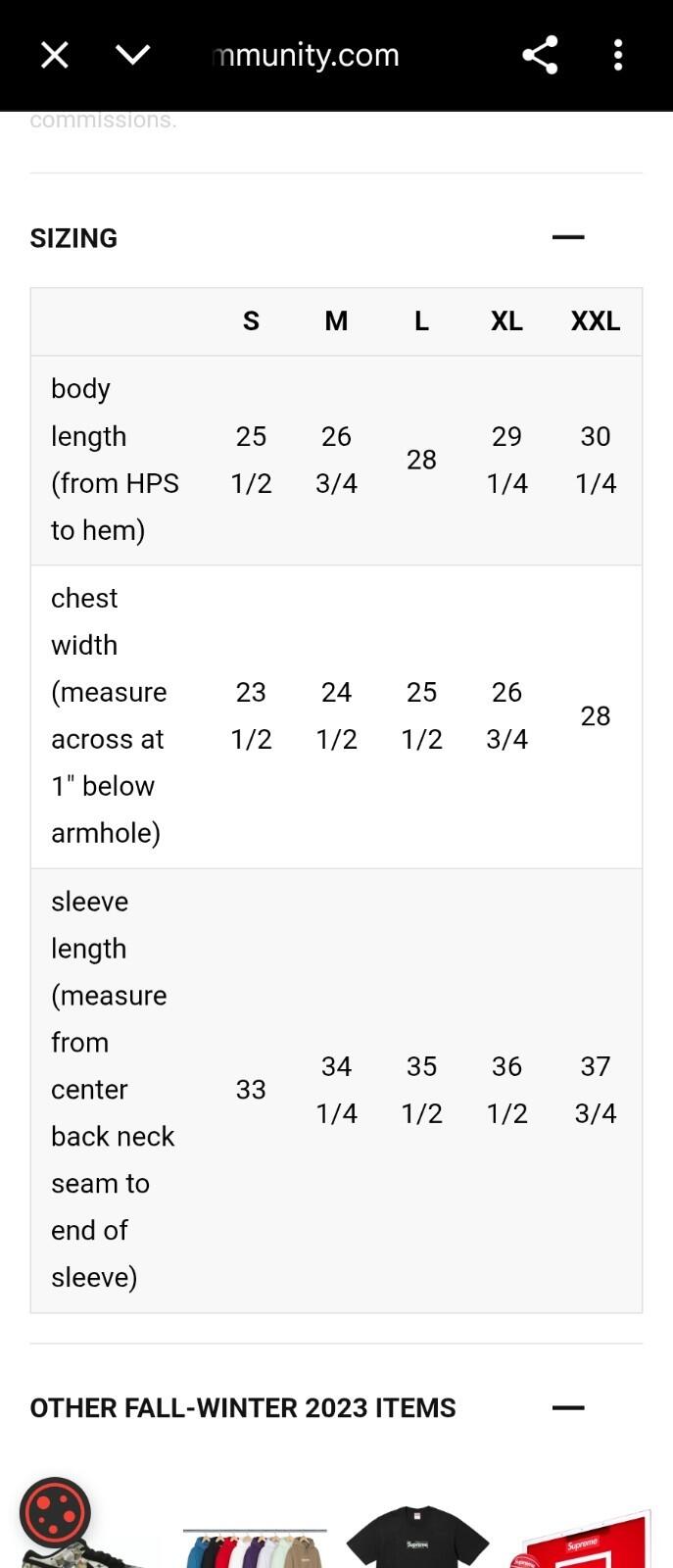Screen dimensions: 673x1568
Task: Tap the URL text in the address bar
Action: coord(306,55)
